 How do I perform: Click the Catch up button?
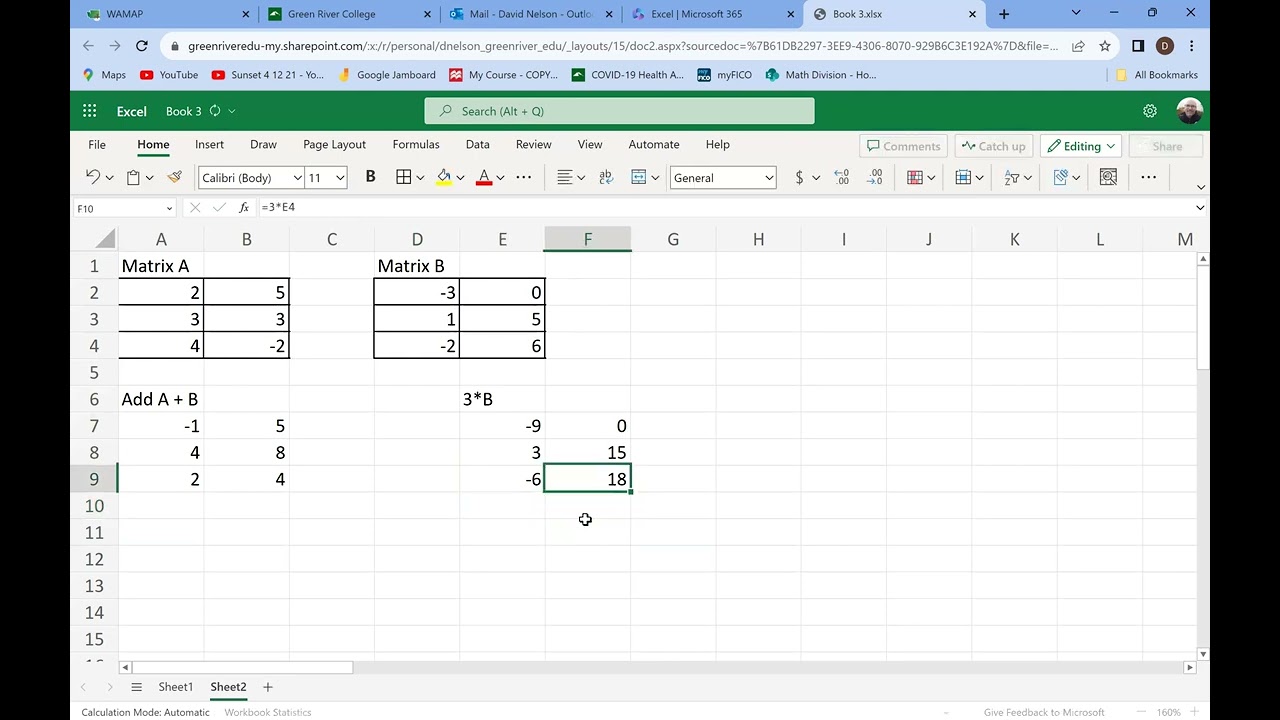pyautogui.click(x=994, y=146)
